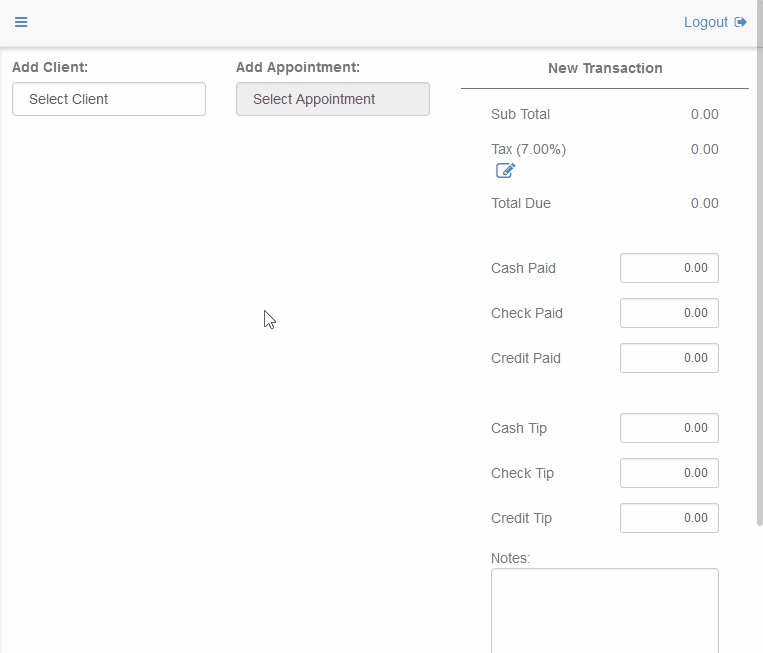Click the New Transaction heading
This screenshot has height=653, width=763.
[x=605, y=68]
